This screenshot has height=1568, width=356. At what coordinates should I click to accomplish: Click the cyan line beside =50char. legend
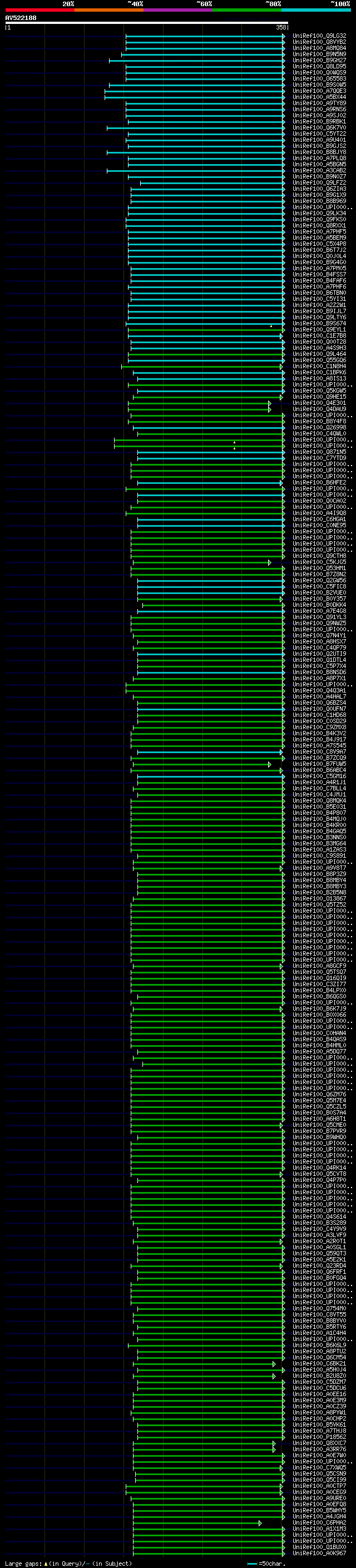point(252,1563)
